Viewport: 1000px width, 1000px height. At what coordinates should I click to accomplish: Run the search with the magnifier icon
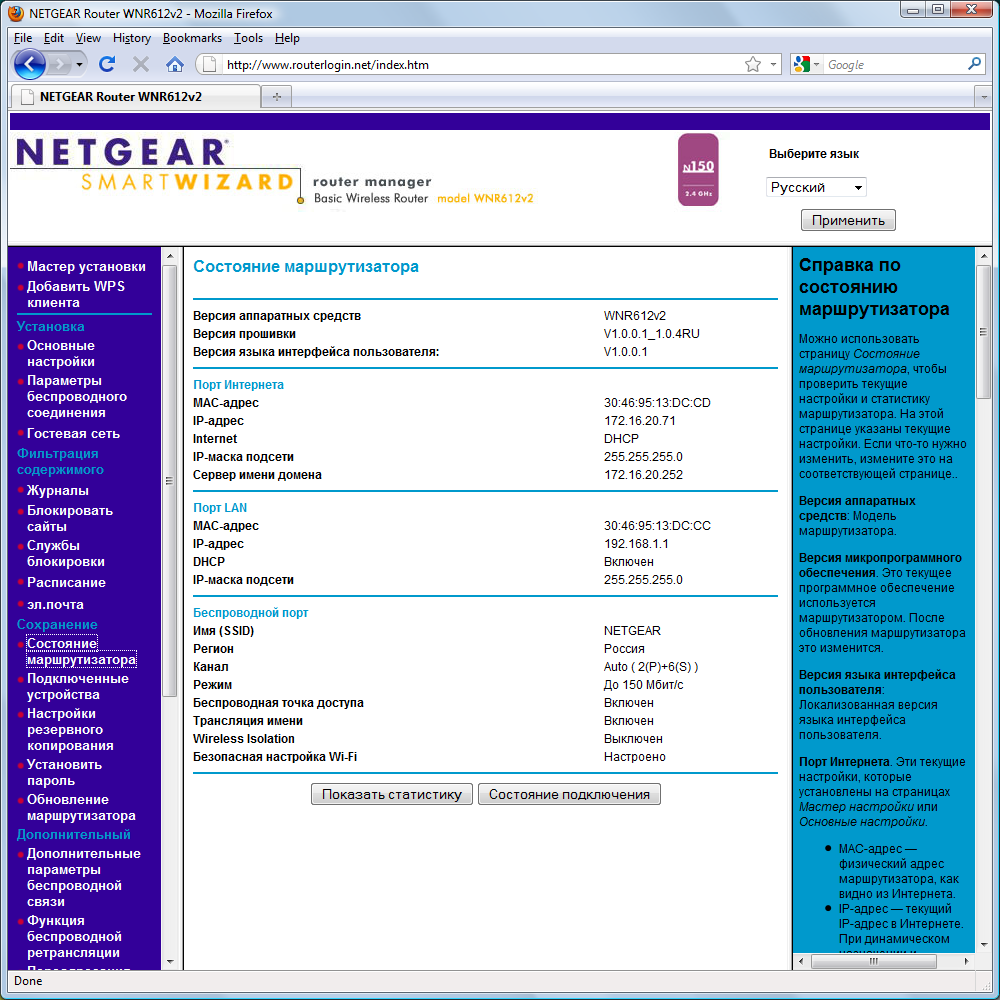974,63
